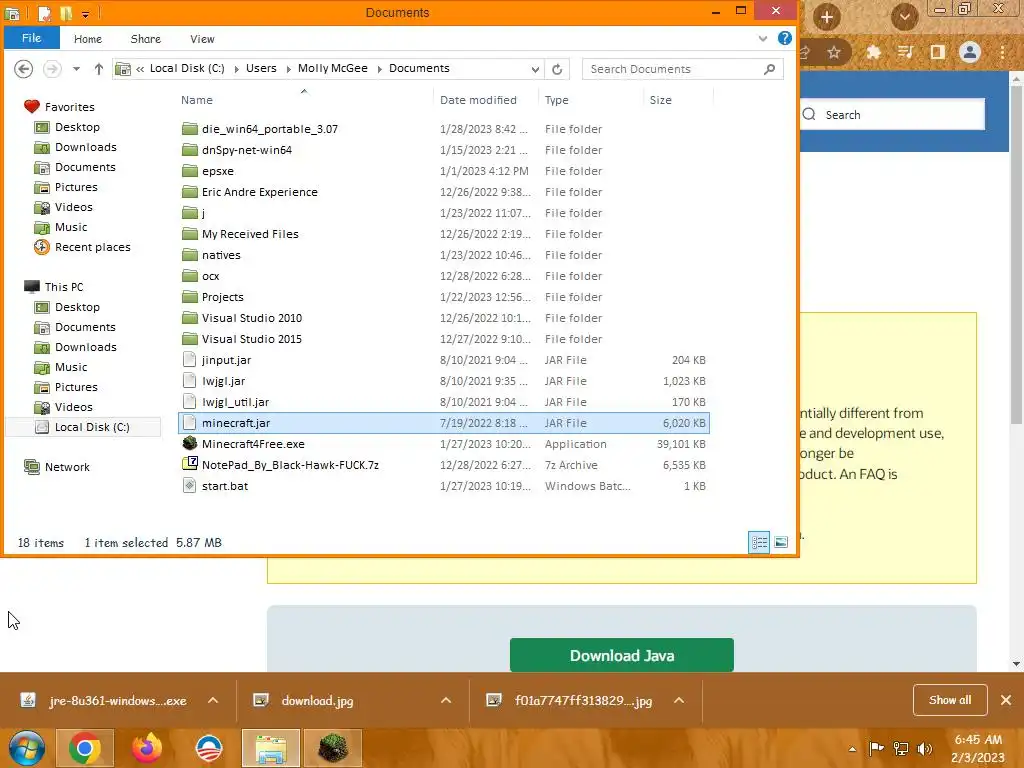The height and width of the screenshot is (768, 1024).
Task: Select the minecraft.jar file
Action: tap(443, 423)
